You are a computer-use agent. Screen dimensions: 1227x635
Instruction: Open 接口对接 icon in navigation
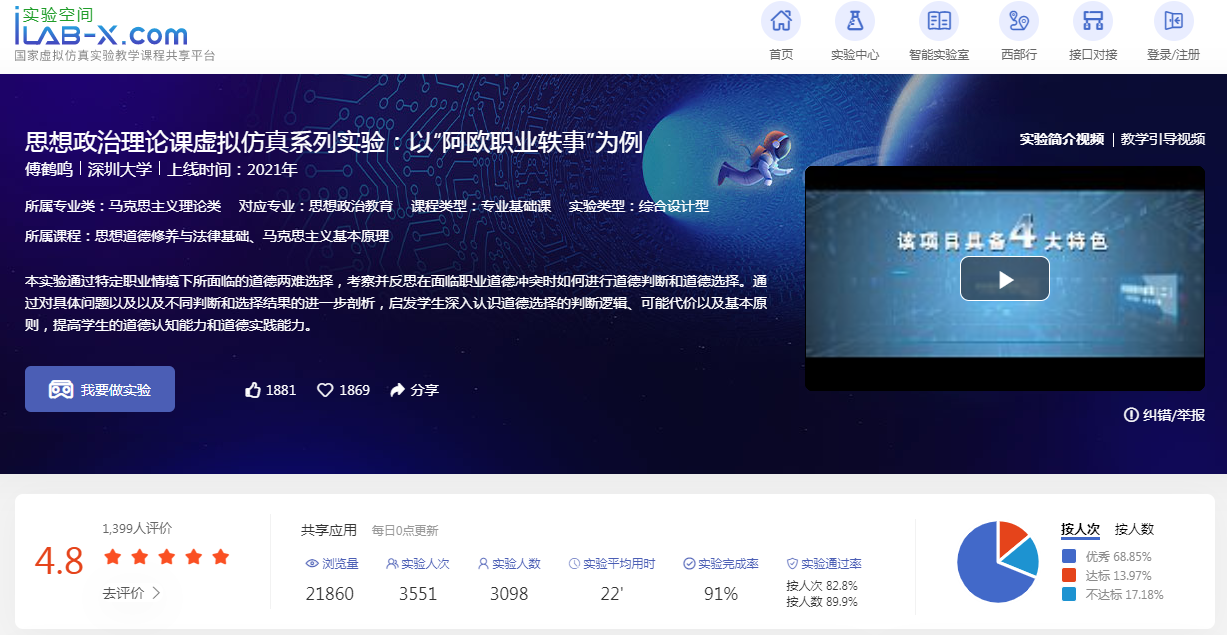[1092, 21]
